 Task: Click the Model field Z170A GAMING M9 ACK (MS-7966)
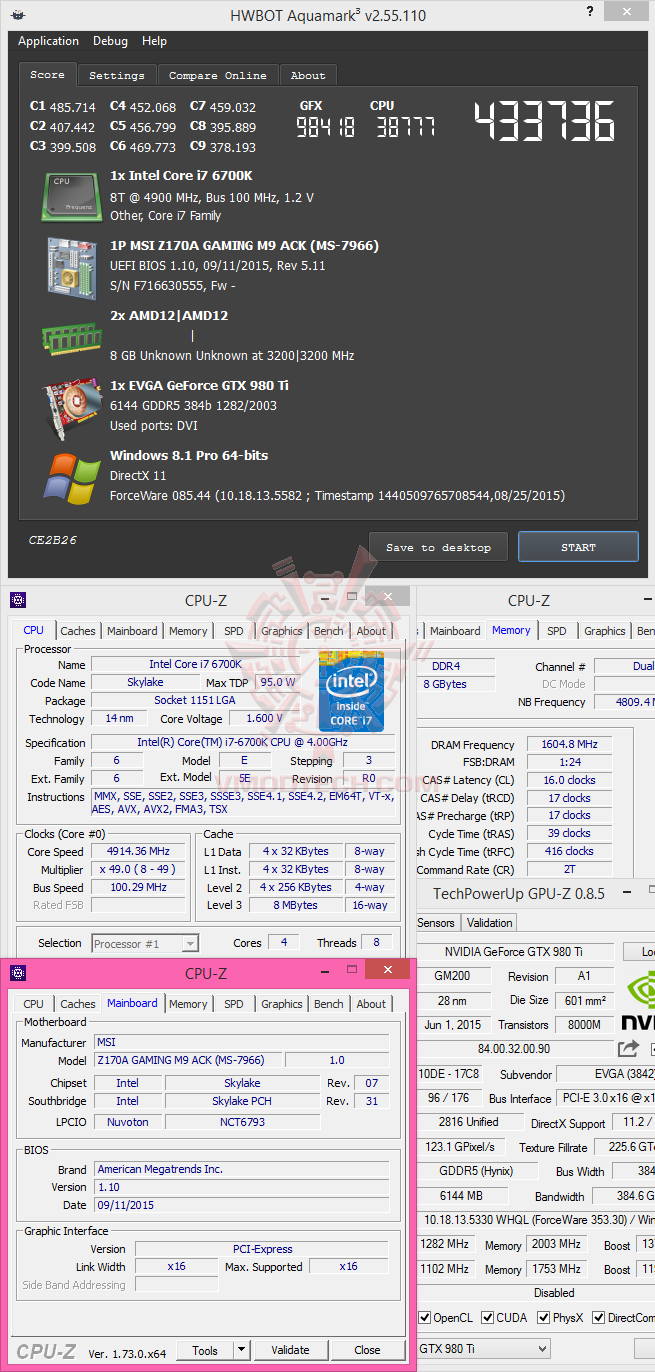pos(189,1060)
